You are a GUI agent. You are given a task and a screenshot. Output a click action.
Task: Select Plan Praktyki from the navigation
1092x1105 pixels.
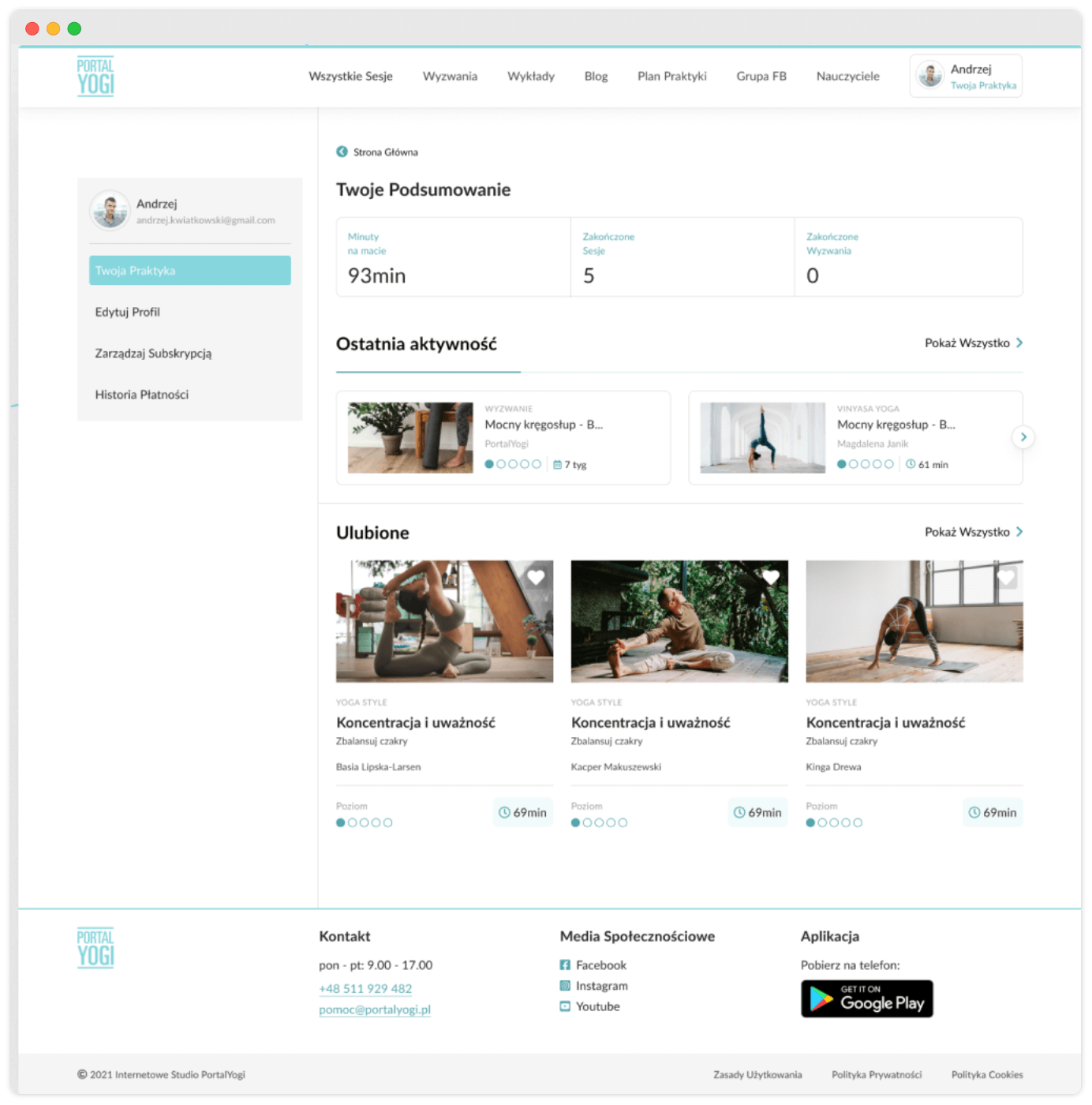(x=672, y=76)
